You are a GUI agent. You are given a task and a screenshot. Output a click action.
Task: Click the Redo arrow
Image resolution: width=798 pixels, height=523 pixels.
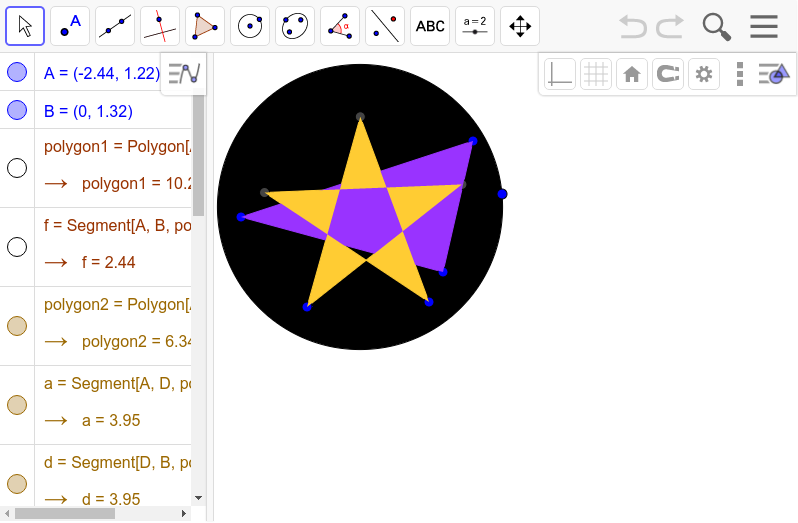[670, 26]
